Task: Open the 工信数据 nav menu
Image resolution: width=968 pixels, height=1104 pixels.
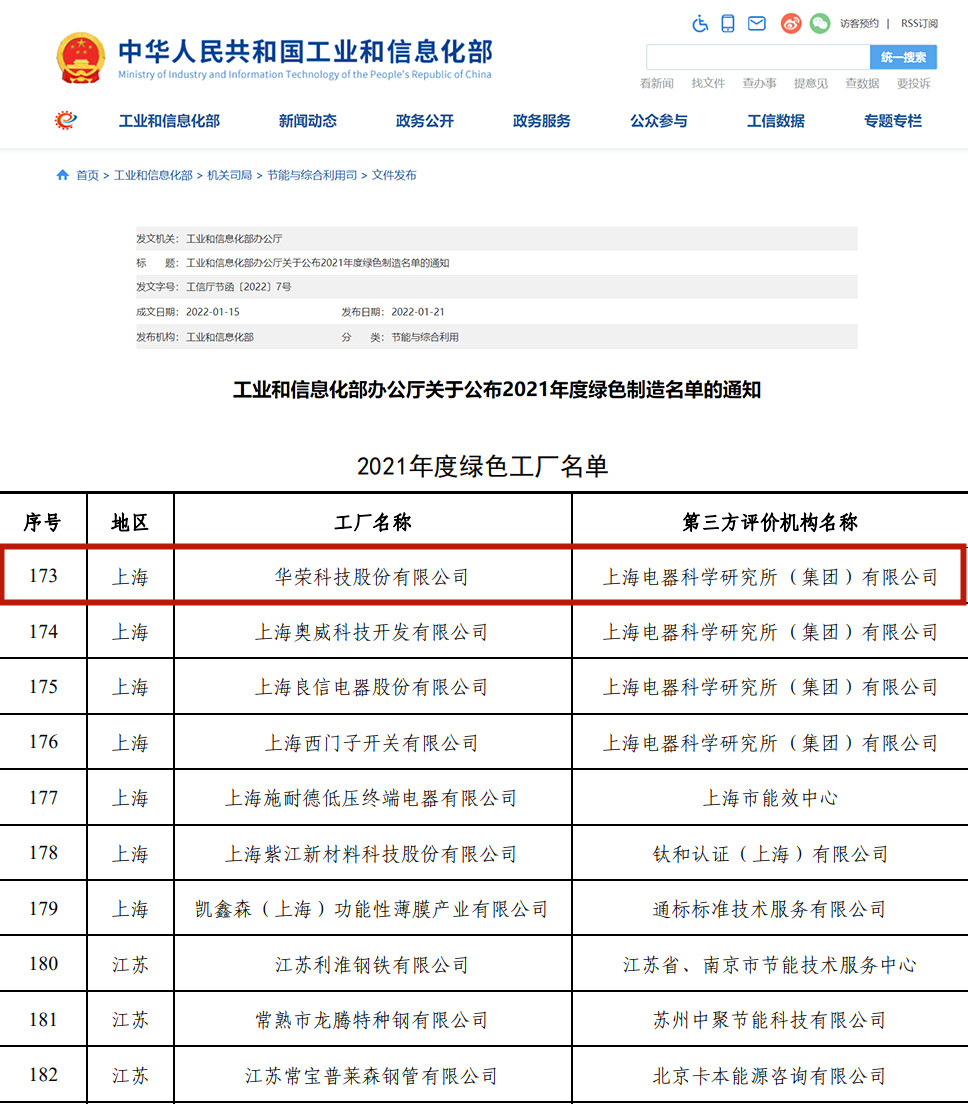Action: coord(776,121)
